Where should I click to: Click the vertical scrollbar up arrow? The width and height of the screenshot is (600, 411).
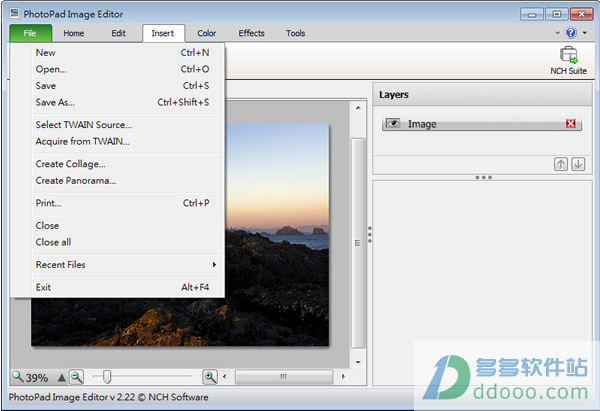tap(358, 108)
